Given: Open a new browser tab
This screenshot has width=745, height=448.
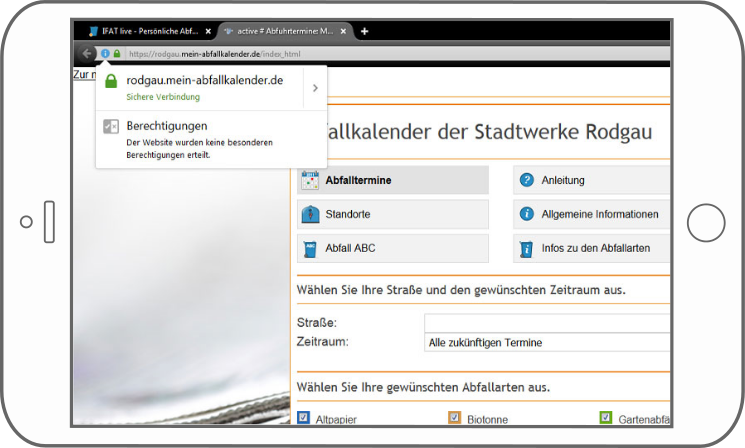Looking at the screenshot, I should [364, 31].
